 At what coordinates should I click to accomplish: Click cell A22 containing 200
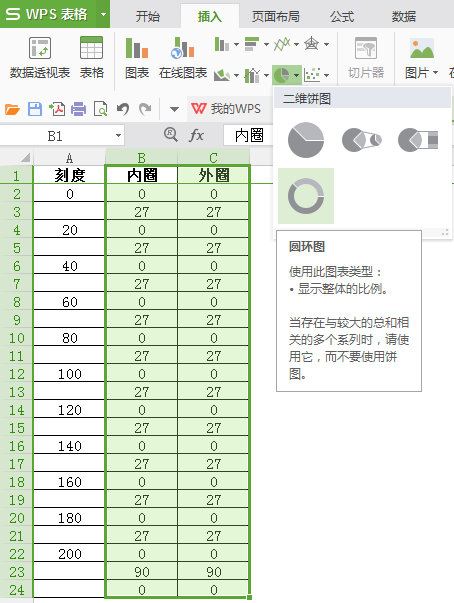(69, 554)
